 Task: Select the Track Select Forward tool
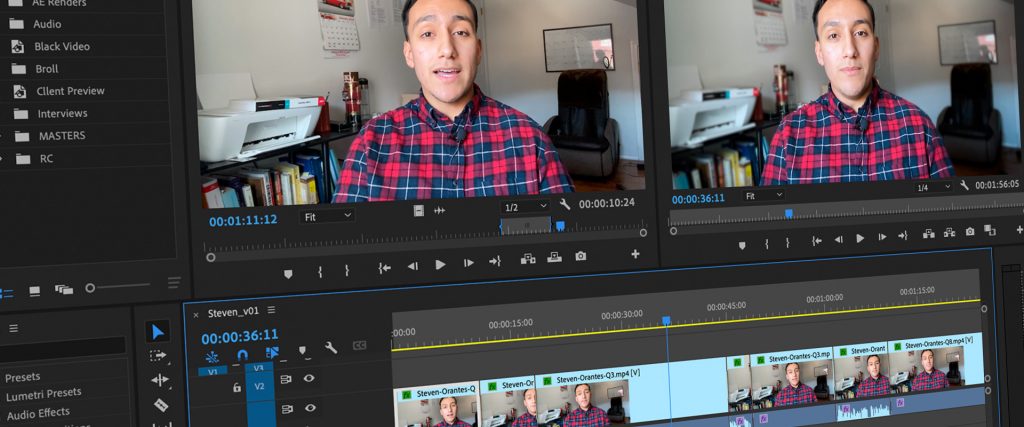pyautogui.click(x=158, y=356)
